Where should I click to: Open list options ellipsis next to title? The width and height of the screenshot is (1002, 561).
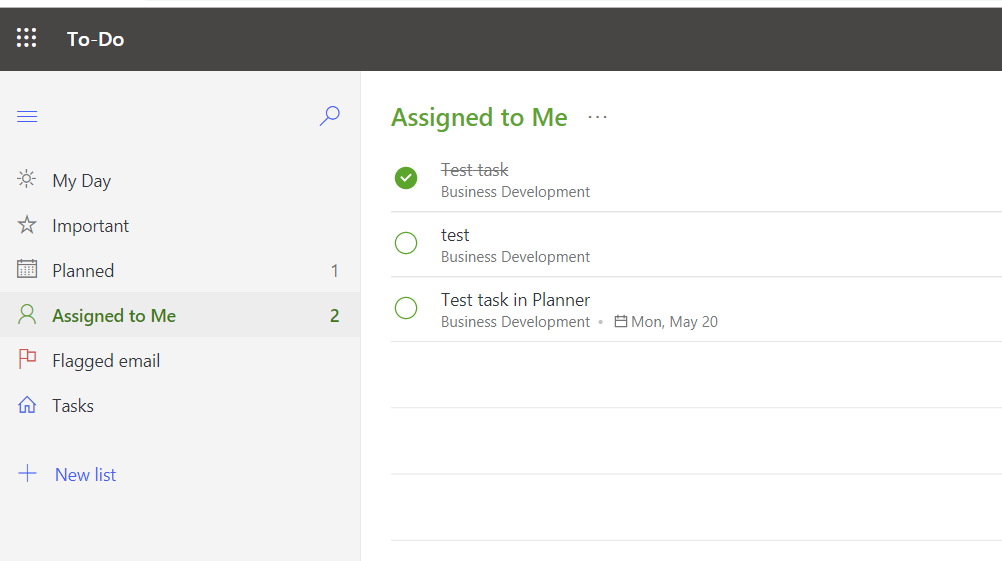click(597, 118)
